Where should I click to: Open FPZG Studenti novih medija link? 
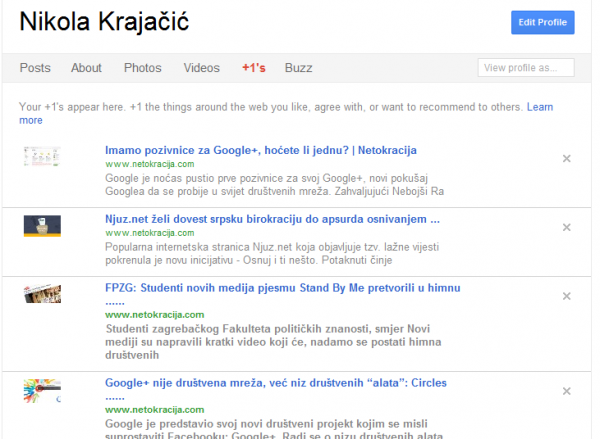[x=283, y=288]
